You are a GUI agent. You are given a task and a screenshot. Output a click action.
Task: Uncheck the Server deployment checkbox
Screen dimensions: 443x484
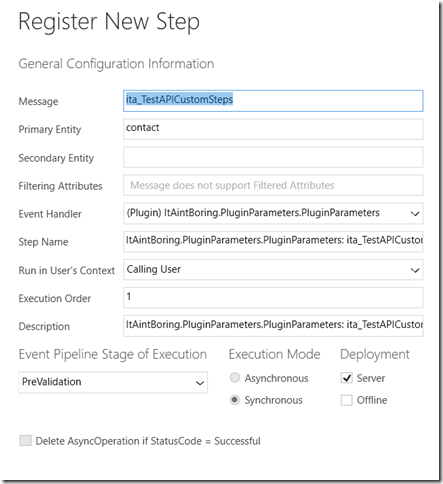point(346,378)
